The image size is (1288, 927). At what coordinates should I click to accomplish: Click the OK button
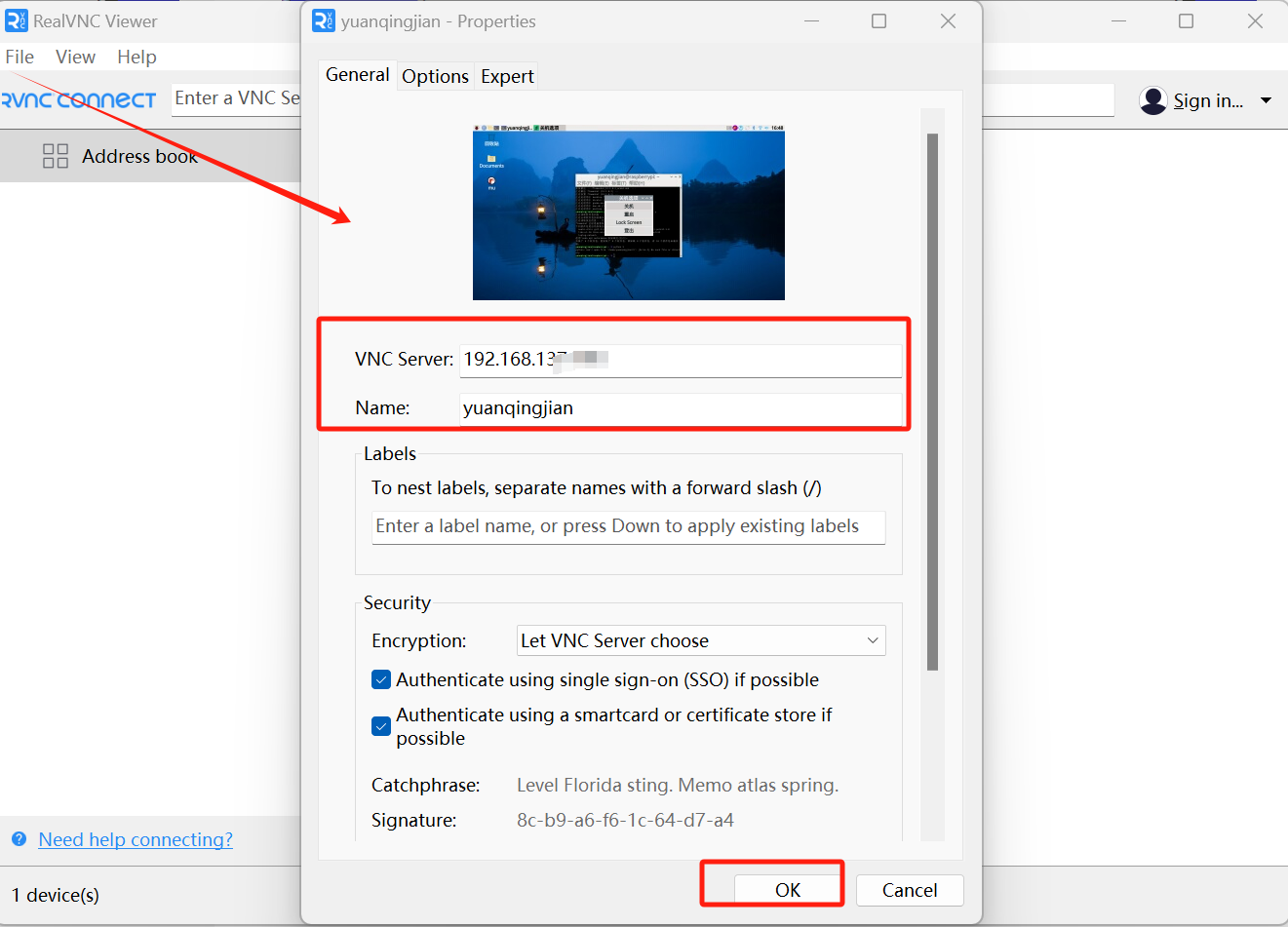[x=788, y=890]
